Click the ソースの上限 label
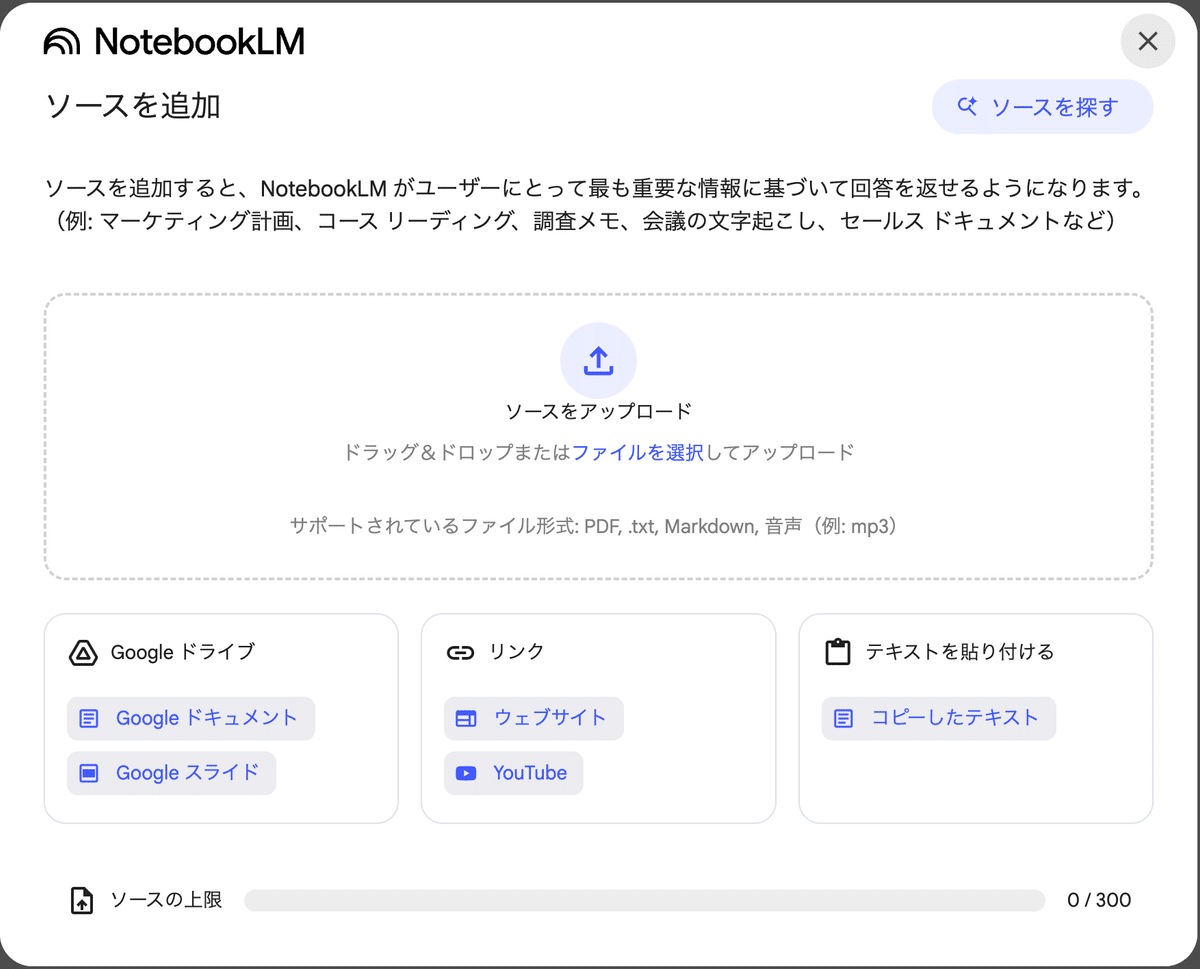The image size is (1200, 969). coord(166,900)
